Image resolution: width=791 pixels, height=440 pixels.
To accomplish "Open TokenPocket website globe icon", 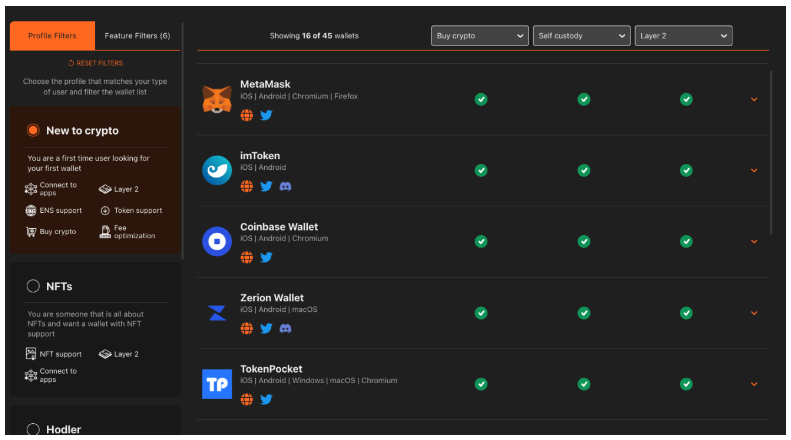I will [247, 400].
